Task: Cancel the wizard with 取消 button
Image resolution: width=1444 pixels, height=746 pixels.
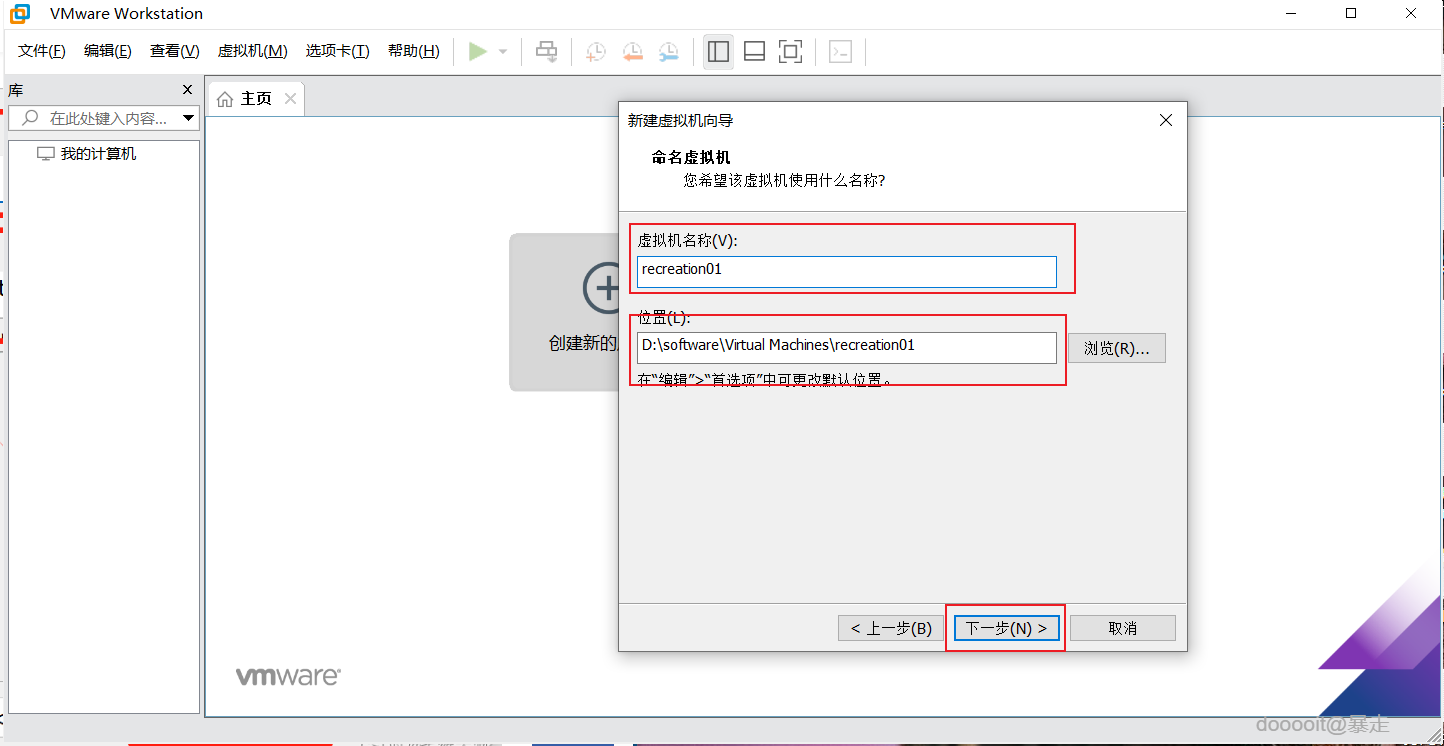Action: pos(1122,627)
